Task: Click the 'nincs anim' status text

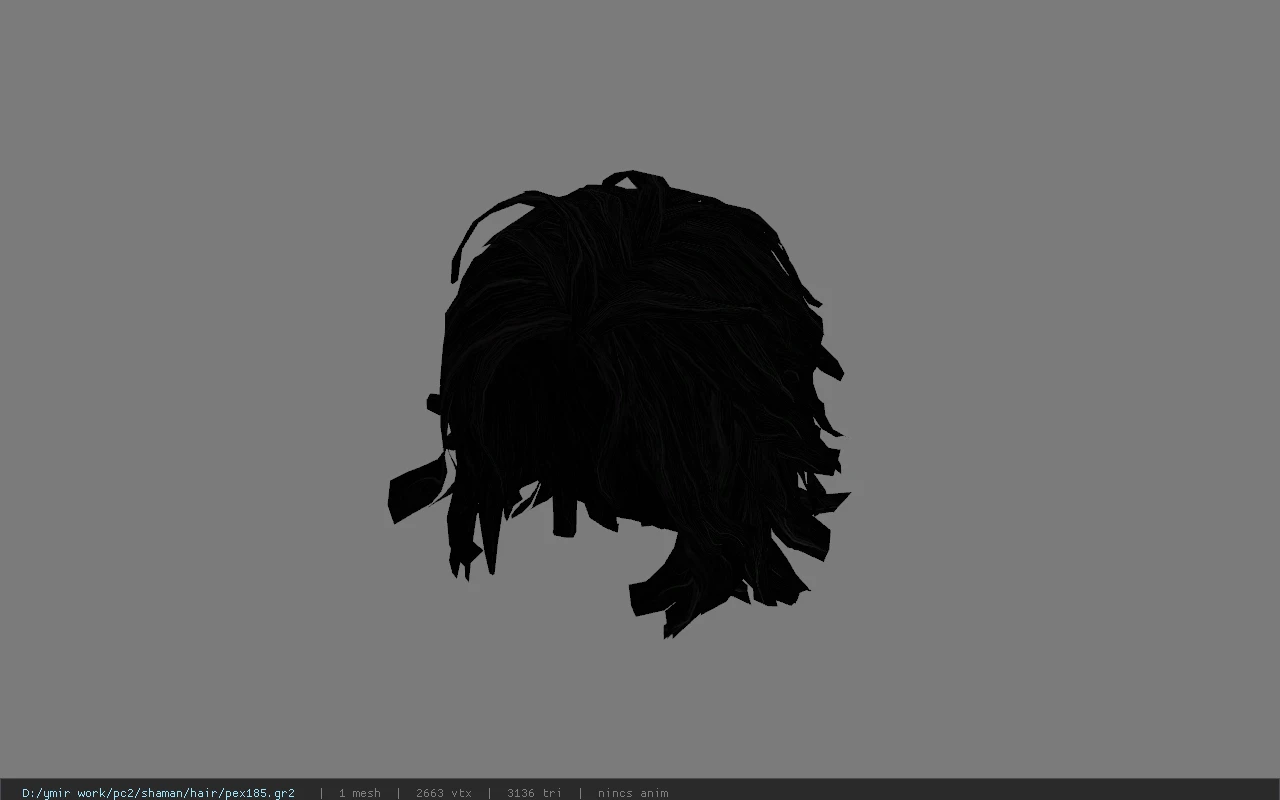Action: tap(633, 793)
